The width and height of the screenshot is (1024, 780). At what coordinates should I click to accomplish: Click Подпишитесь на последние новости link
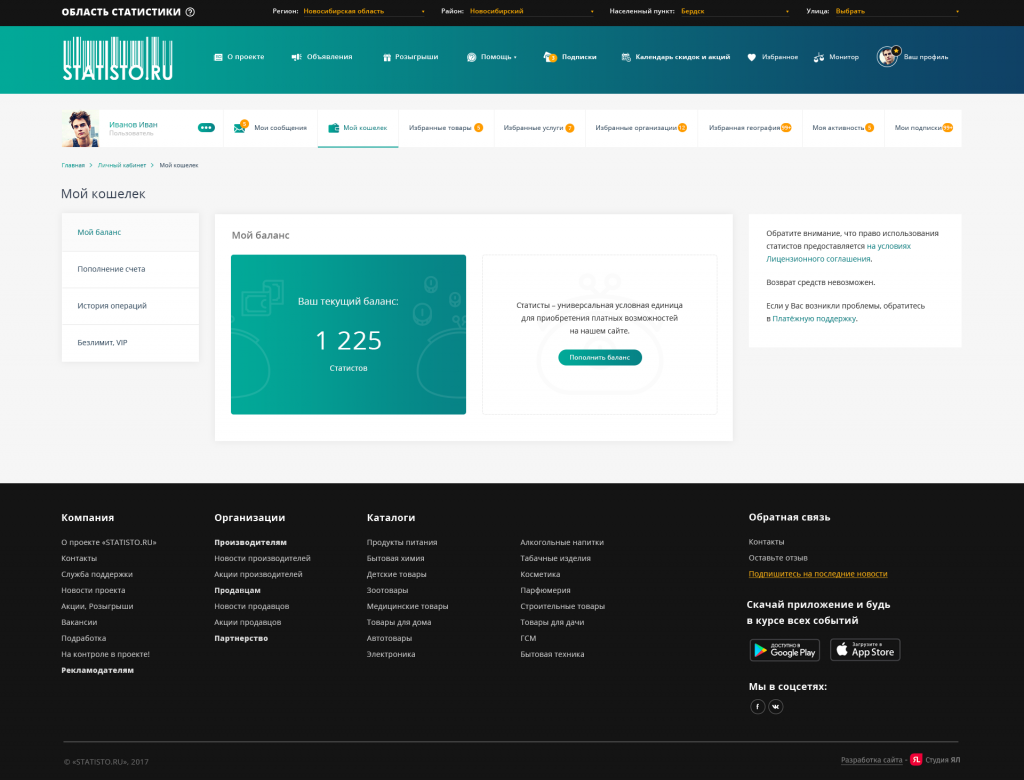(x=818, y=574)
